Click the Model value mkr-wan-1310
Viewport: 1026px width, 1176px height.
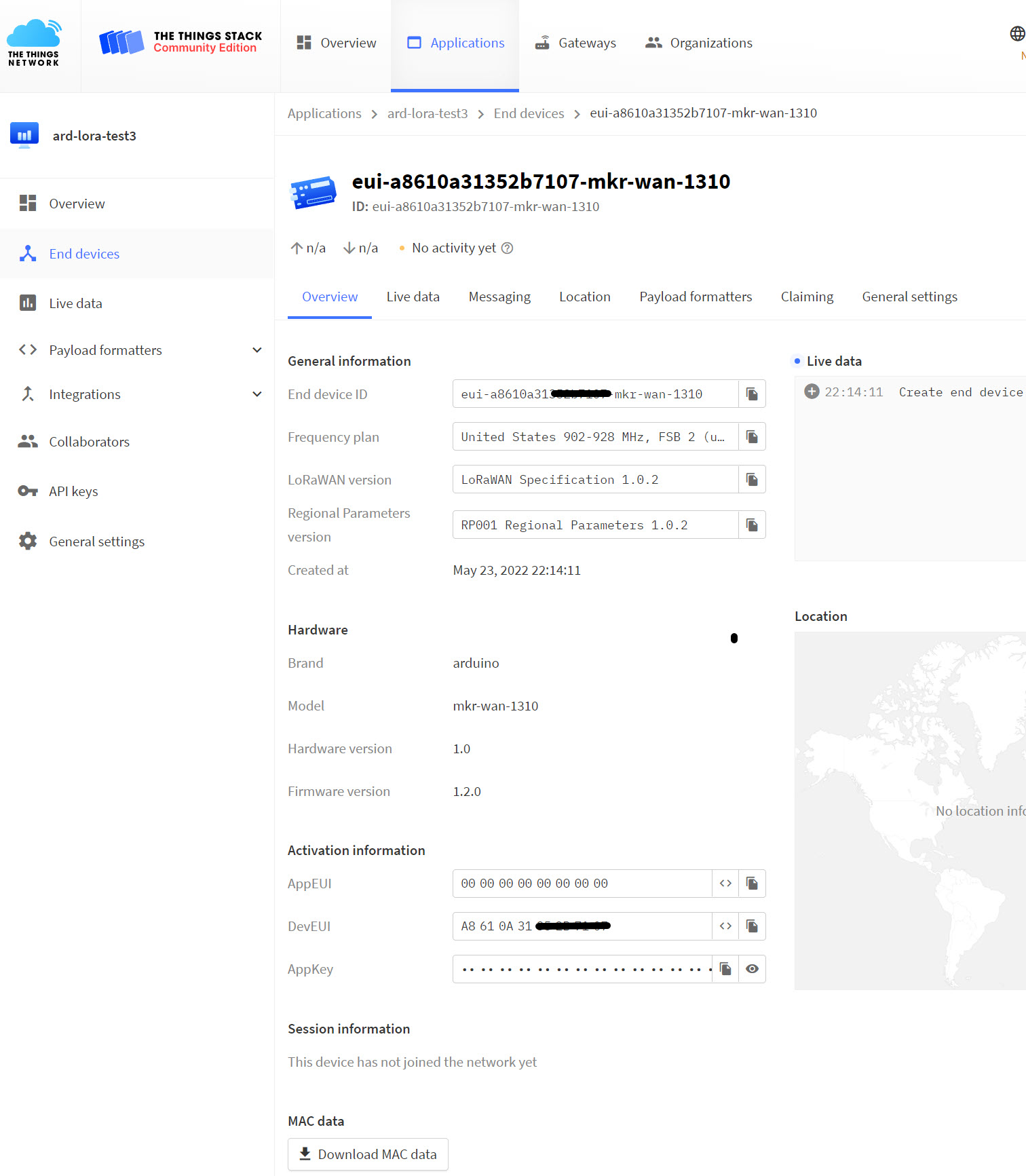495,706
